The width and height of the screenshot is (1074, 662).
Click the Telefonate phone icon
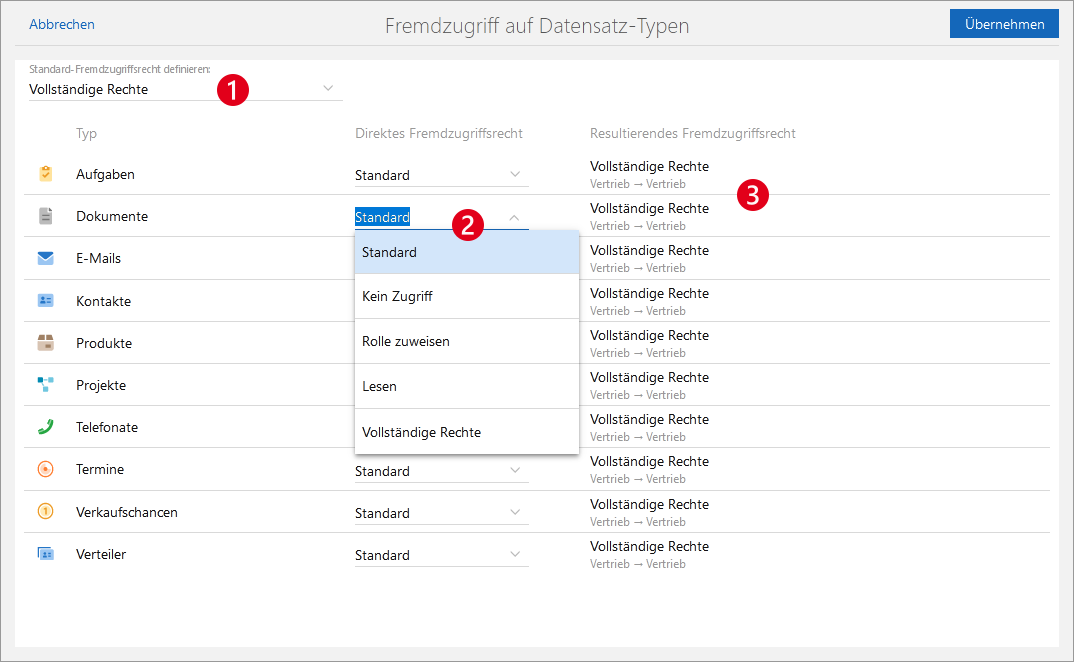pos(45,427)
